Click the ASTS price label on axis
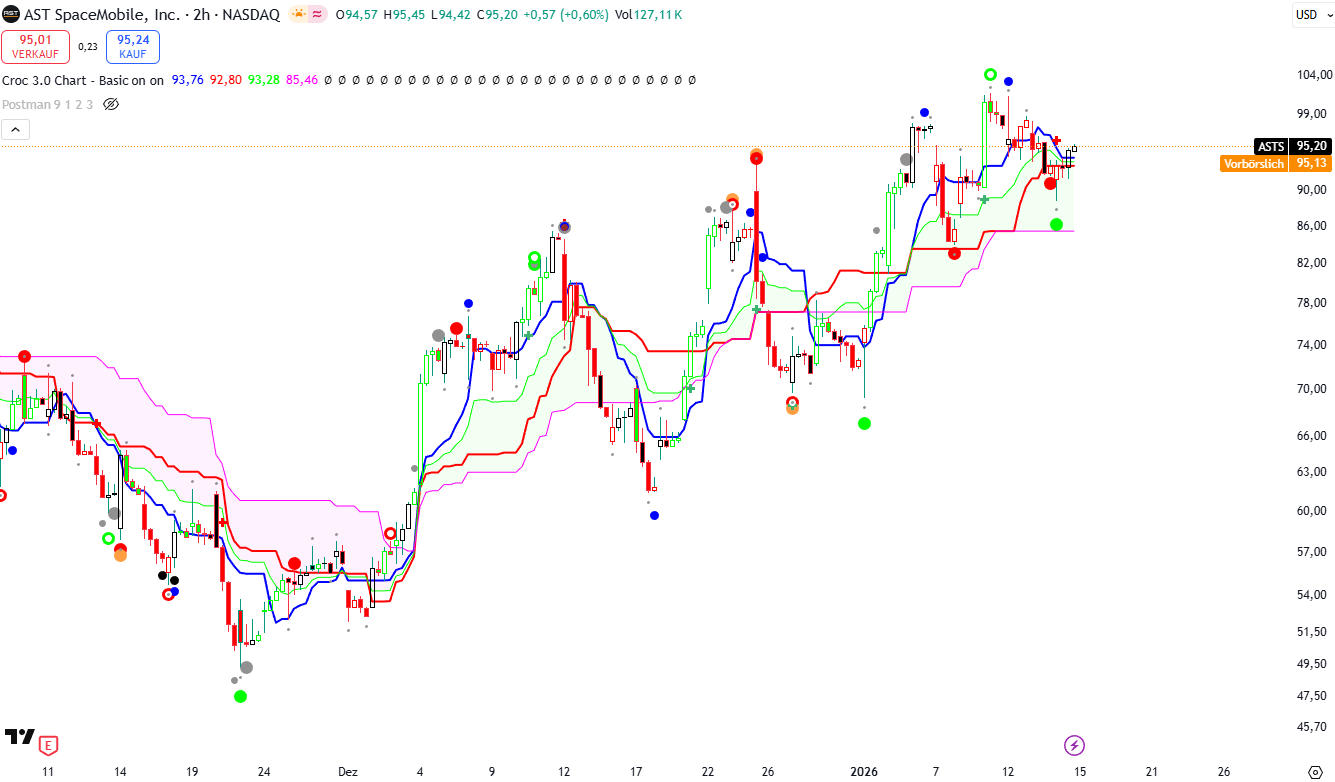 click(1270, 146)
